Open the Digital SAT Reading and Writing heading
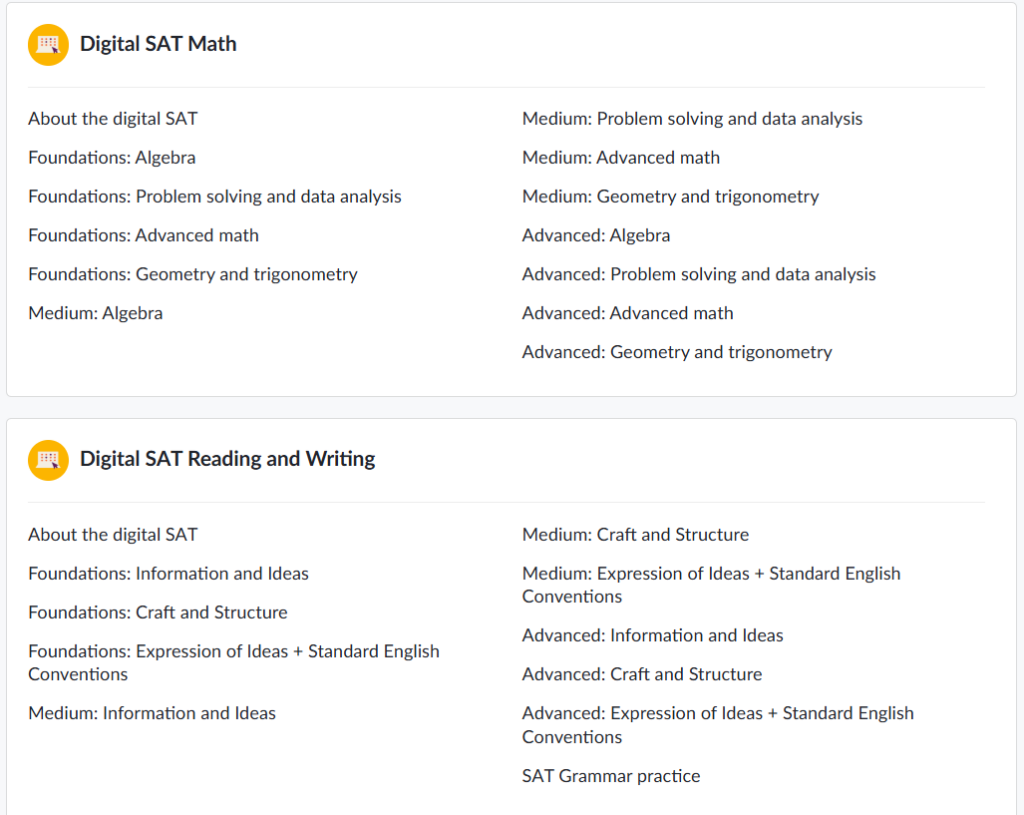 tap(227, 459)
